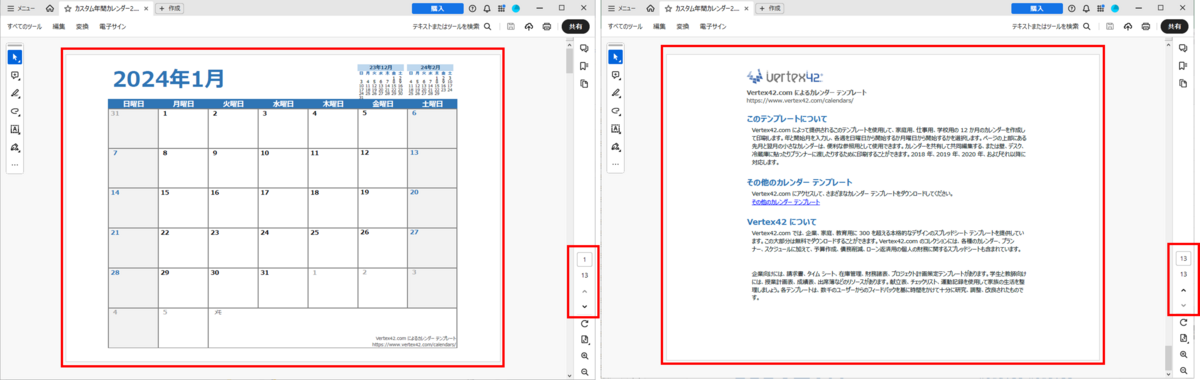
Task: Go to Home icon in left window
Action: tap(49, 8)
